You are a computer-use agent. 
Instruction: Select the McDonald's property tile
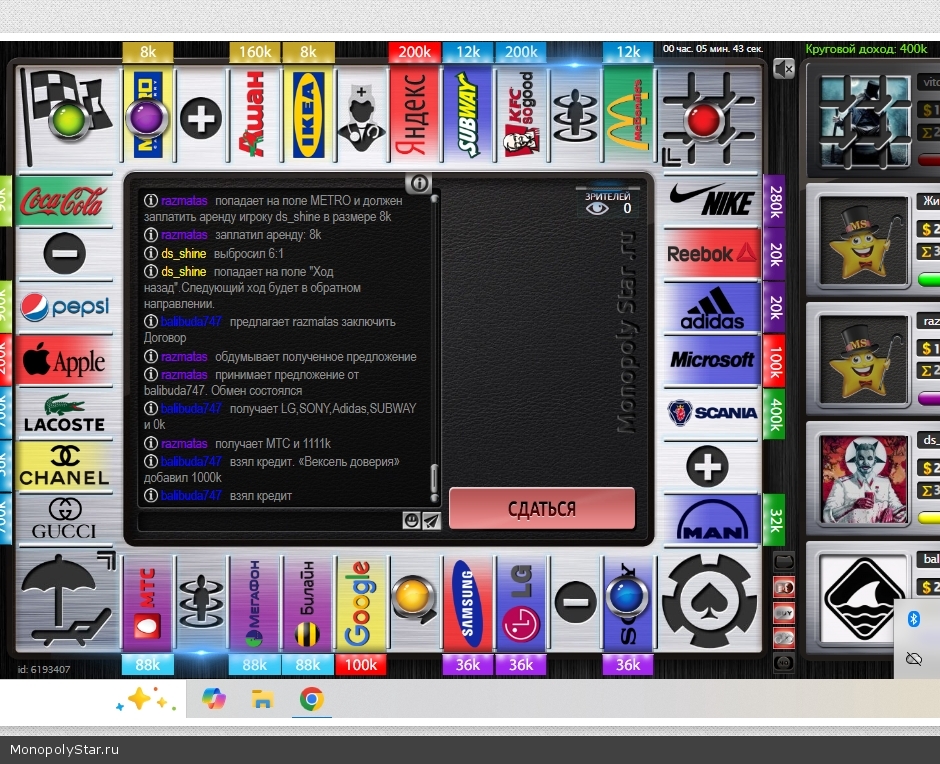point(628,115)
